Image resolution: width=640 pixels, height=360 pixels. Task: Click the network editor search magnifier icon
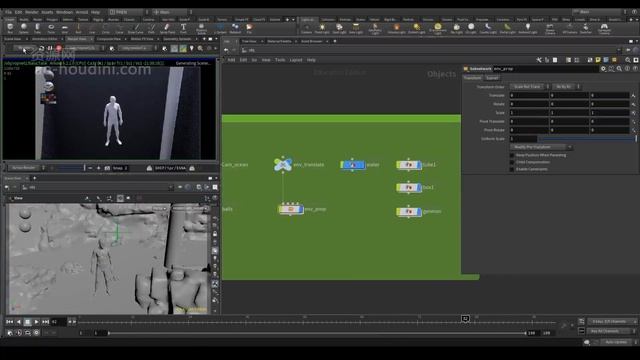[628, 60]
